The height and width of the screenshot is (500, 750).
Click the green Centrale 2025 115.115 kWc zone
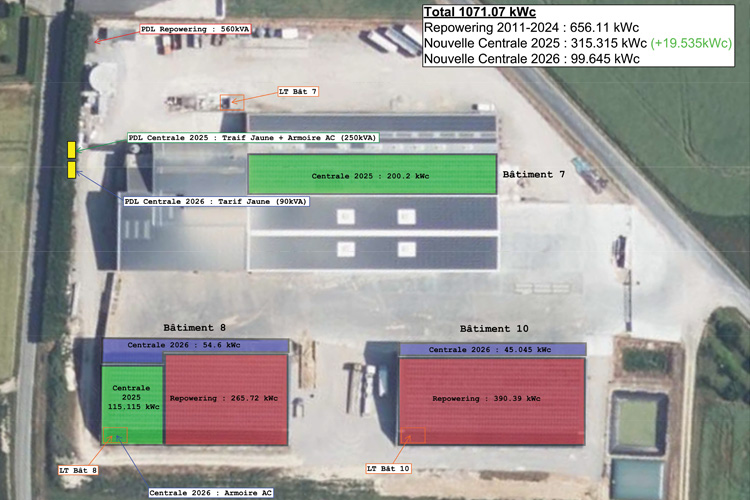pos(132,398)
